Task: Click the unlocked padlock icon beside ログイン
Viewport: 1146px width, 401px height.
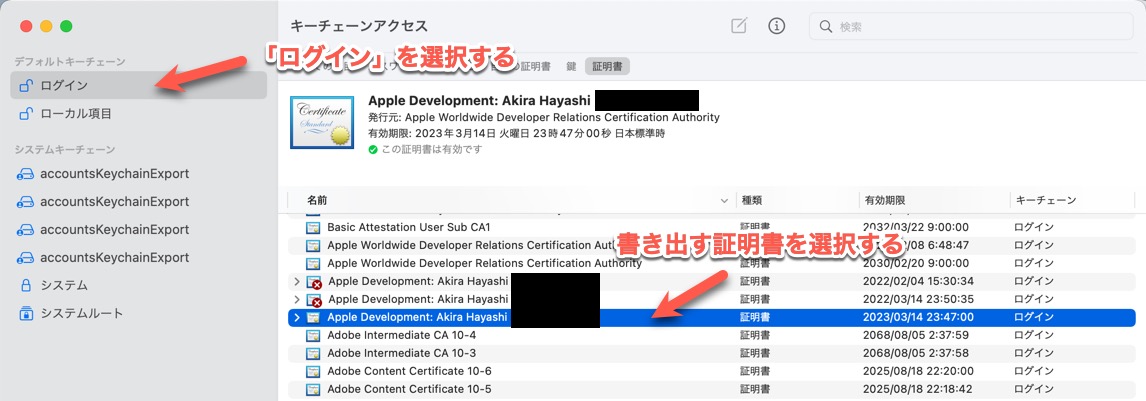Action: (26, 86)
